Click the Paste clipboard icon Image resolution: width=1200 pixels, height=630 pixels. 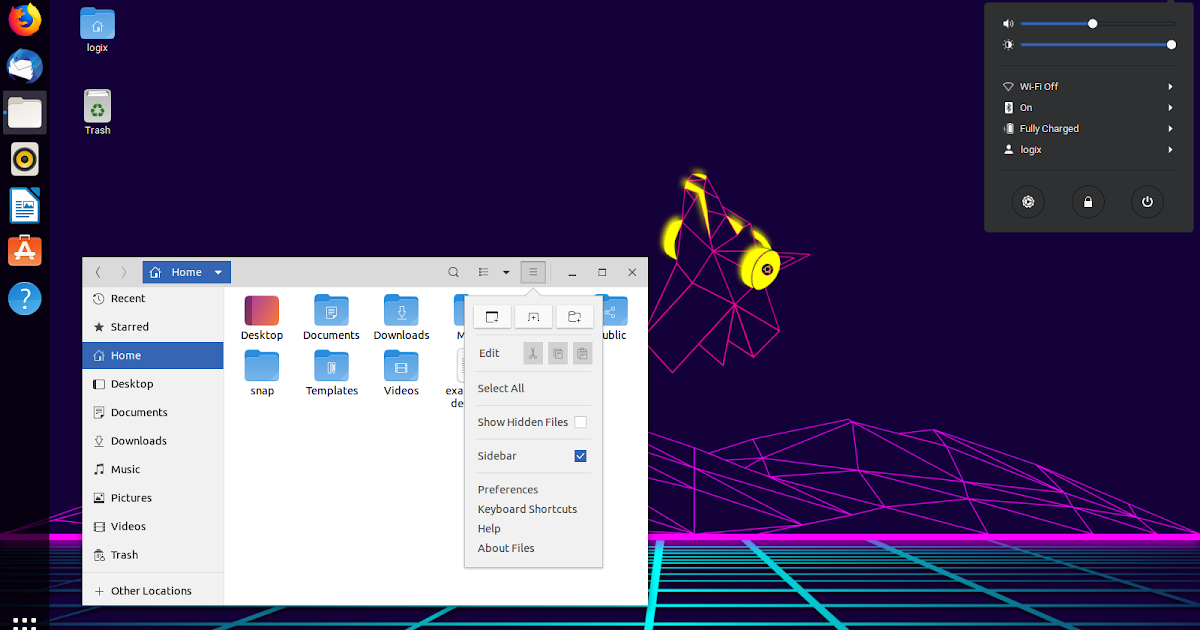pyautogui.click(x=582, y=353)
